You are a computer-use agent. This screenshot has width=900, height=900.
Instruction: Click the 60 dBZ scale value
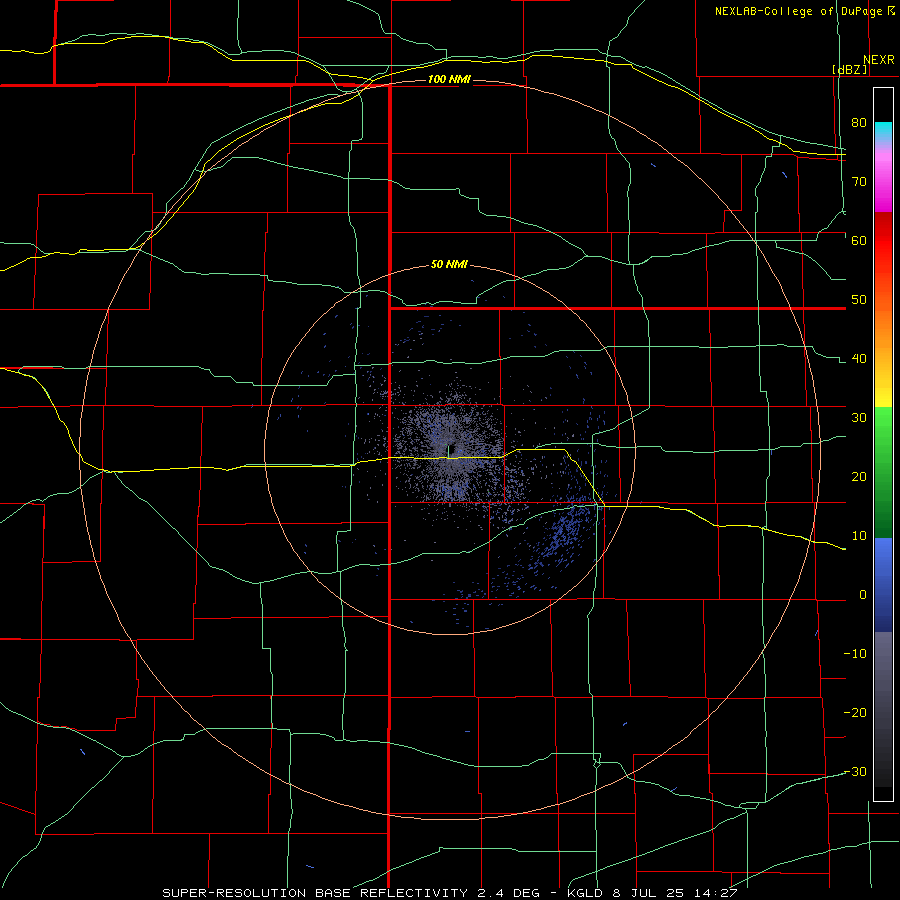click(859, 240)
